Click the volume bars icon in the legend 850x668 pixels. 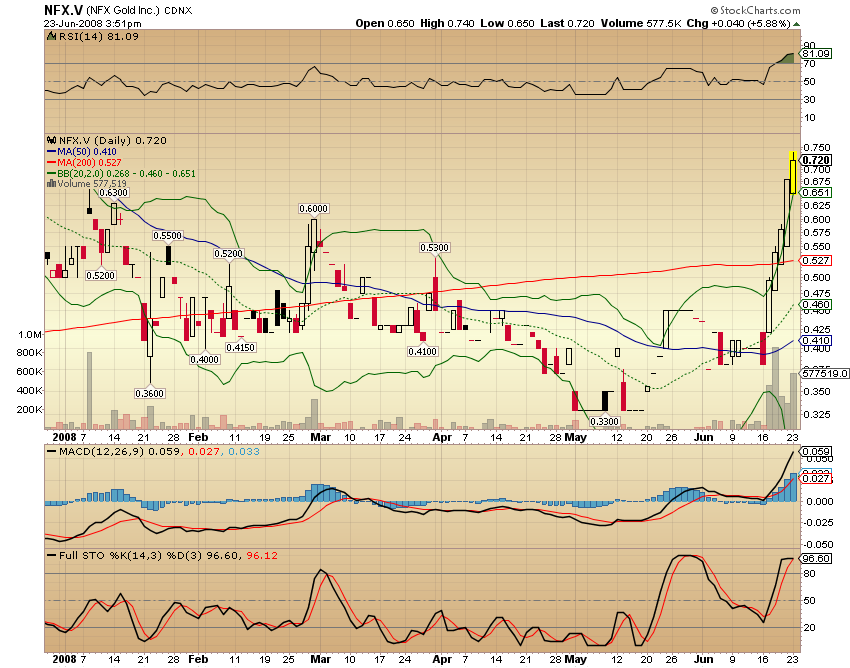coord(51,183)
